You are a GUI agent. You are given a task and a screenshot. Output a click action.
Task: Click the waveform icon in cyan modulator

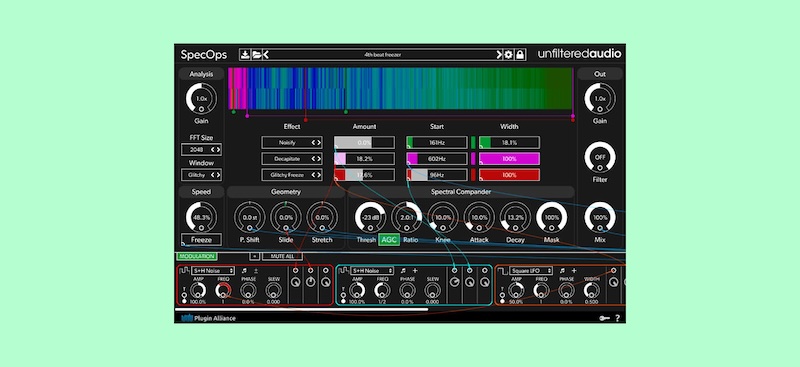[344, 271]
